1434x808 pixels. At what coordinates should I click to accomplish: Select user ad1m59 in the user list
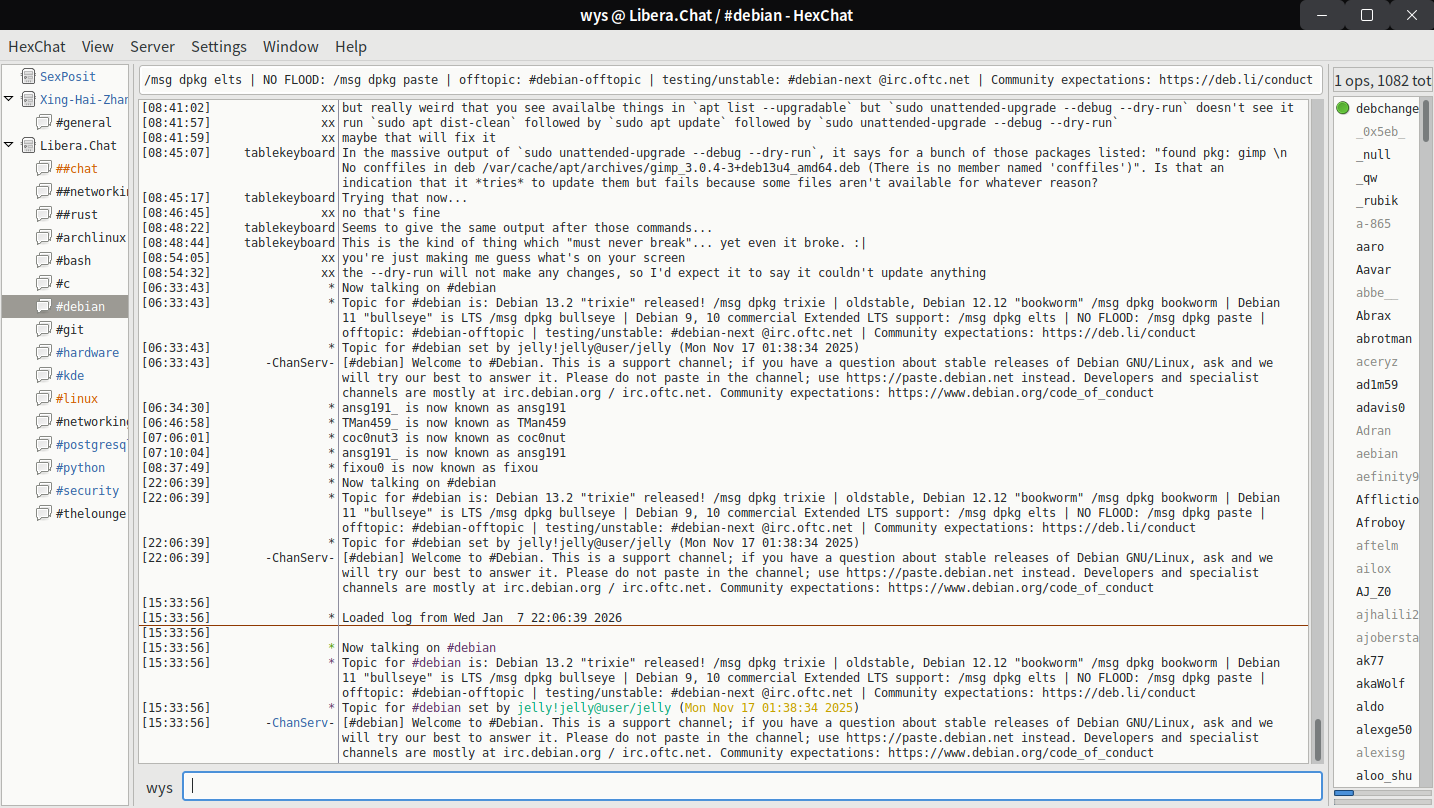coord(1377,384)
